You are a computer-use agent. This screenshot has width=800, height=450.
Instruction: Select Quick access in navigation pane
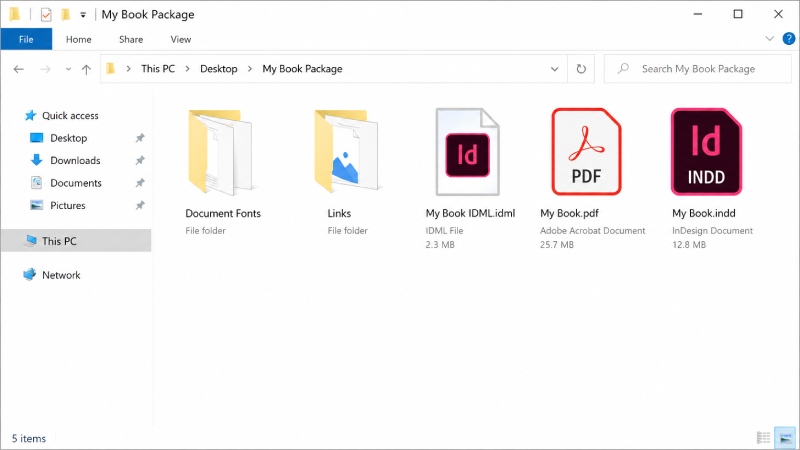(x=70, y=116)
